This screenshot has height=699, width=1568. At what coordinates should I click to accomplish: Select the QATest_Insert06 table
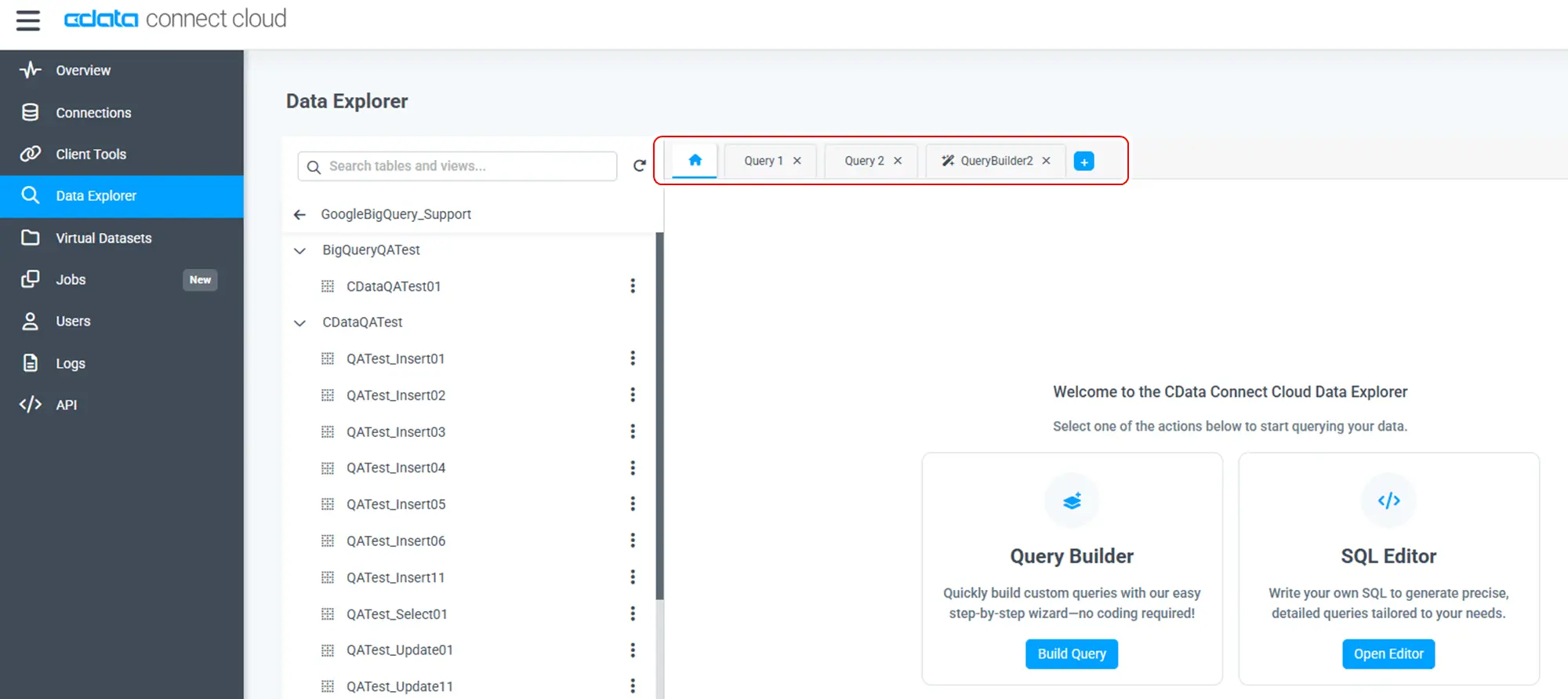click(396, 541)
